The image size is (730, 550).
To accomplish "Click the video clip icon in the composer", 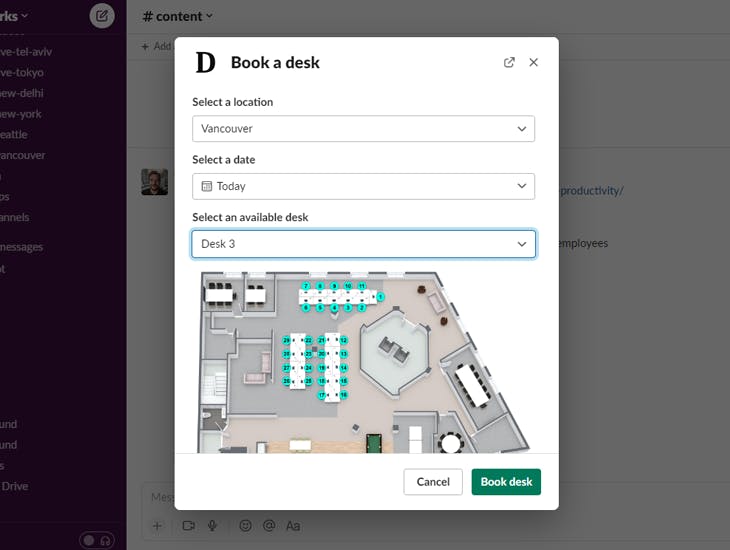I will [x=189, y=526].
